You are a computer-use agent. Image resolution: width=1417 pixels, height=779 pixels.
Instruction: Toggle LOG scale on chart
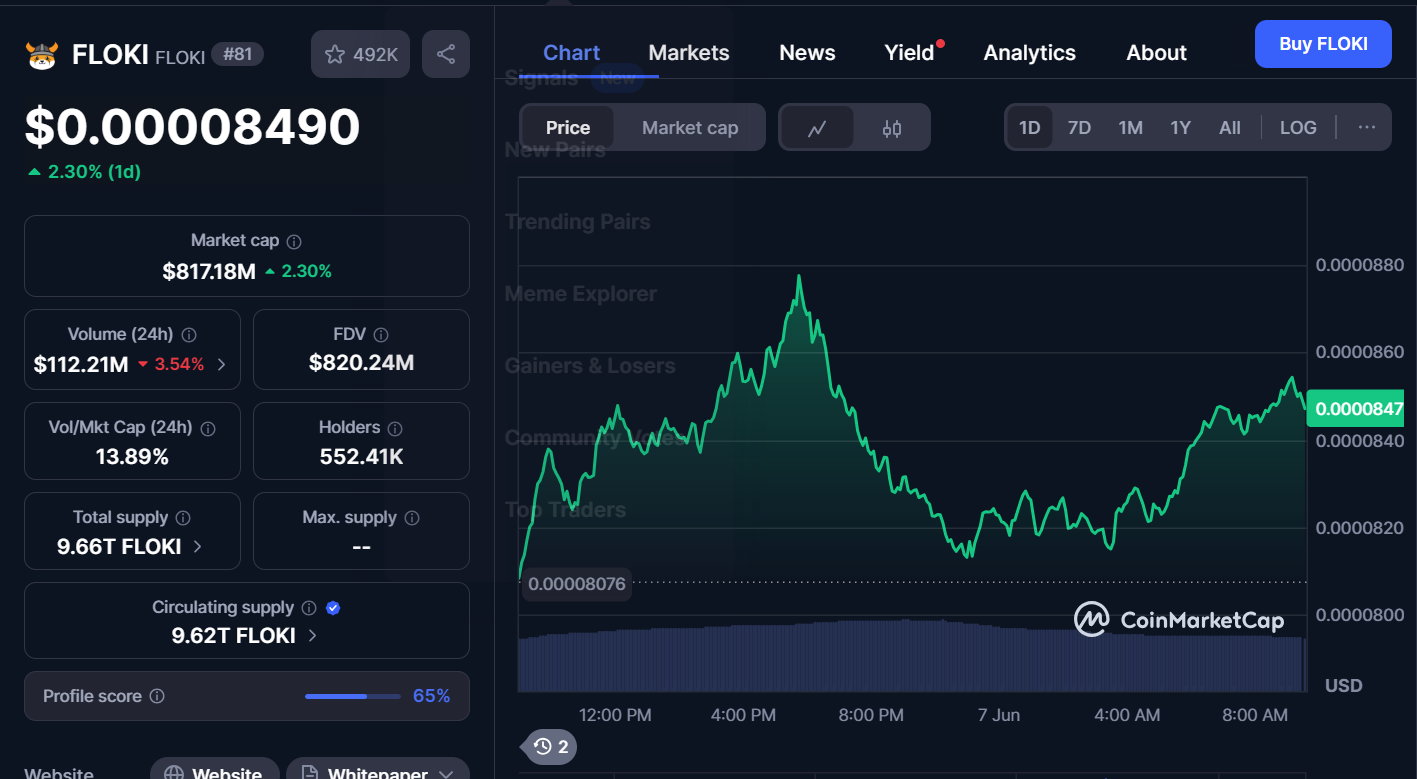(x=1298, y=128)
